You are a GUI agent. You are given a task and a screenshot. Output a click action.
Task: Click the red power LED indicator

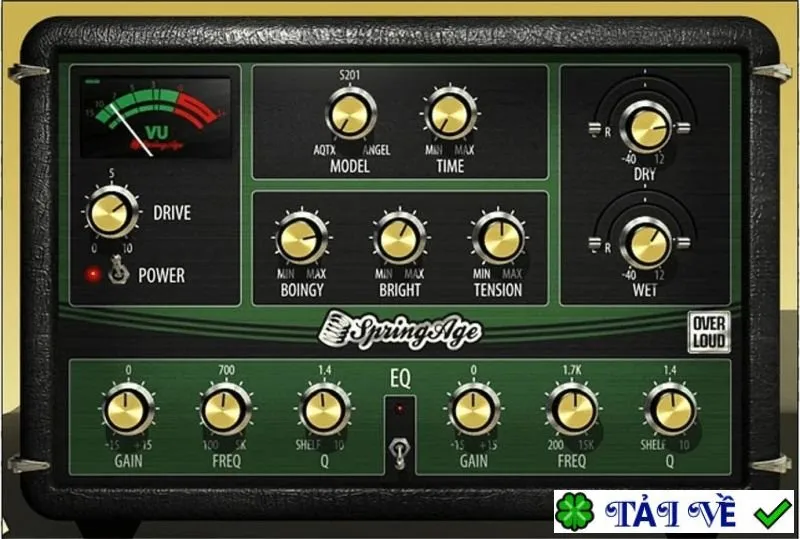(x=93, y=275)
